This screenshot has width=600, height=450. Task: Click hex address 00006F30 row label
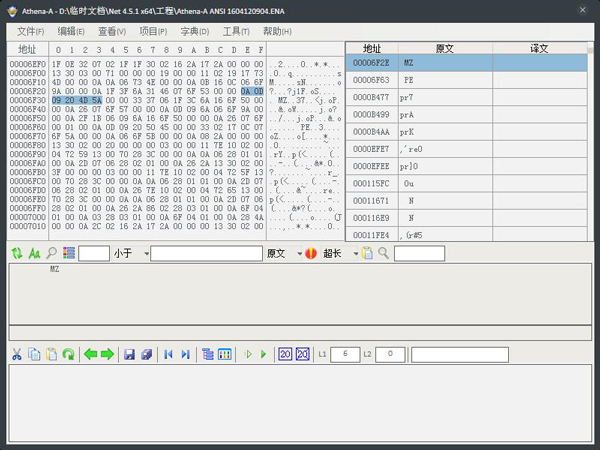pos(28,100)
